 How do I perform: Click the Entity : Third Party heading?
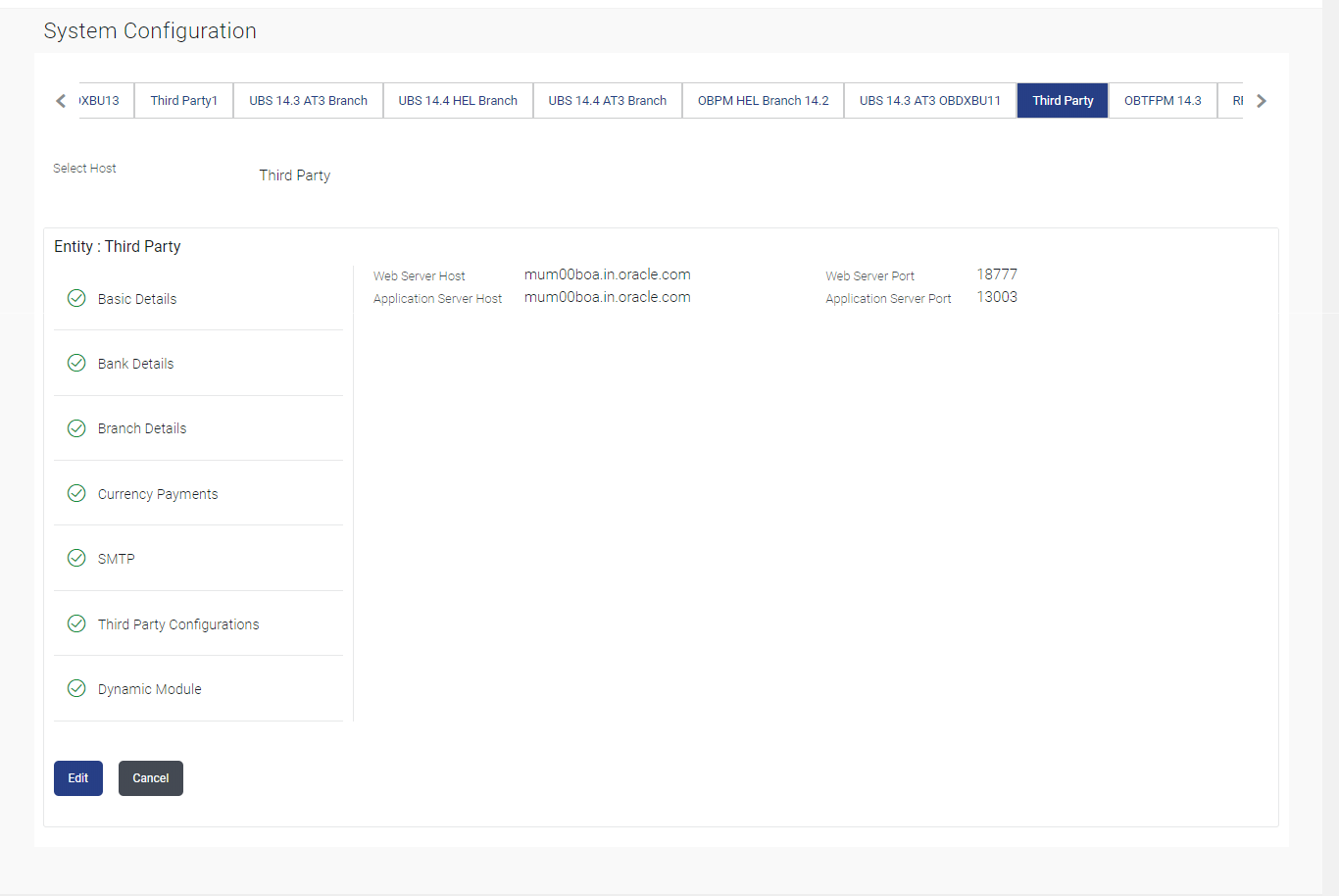pyautogui.click(x=118, y=246)
